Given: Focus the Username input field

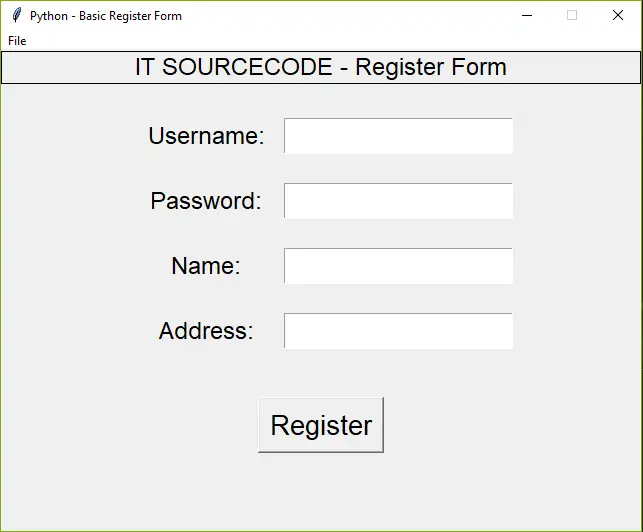Looking at the screenshot, I should [x=398, y=136].
